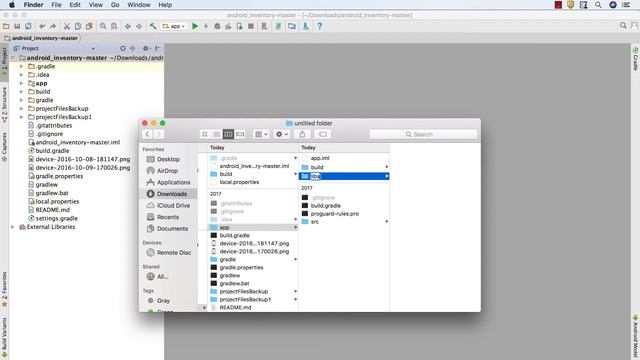Click the Find magnifier icon
The height and width of the screenshot is (360, 640).
pos(103,26)
